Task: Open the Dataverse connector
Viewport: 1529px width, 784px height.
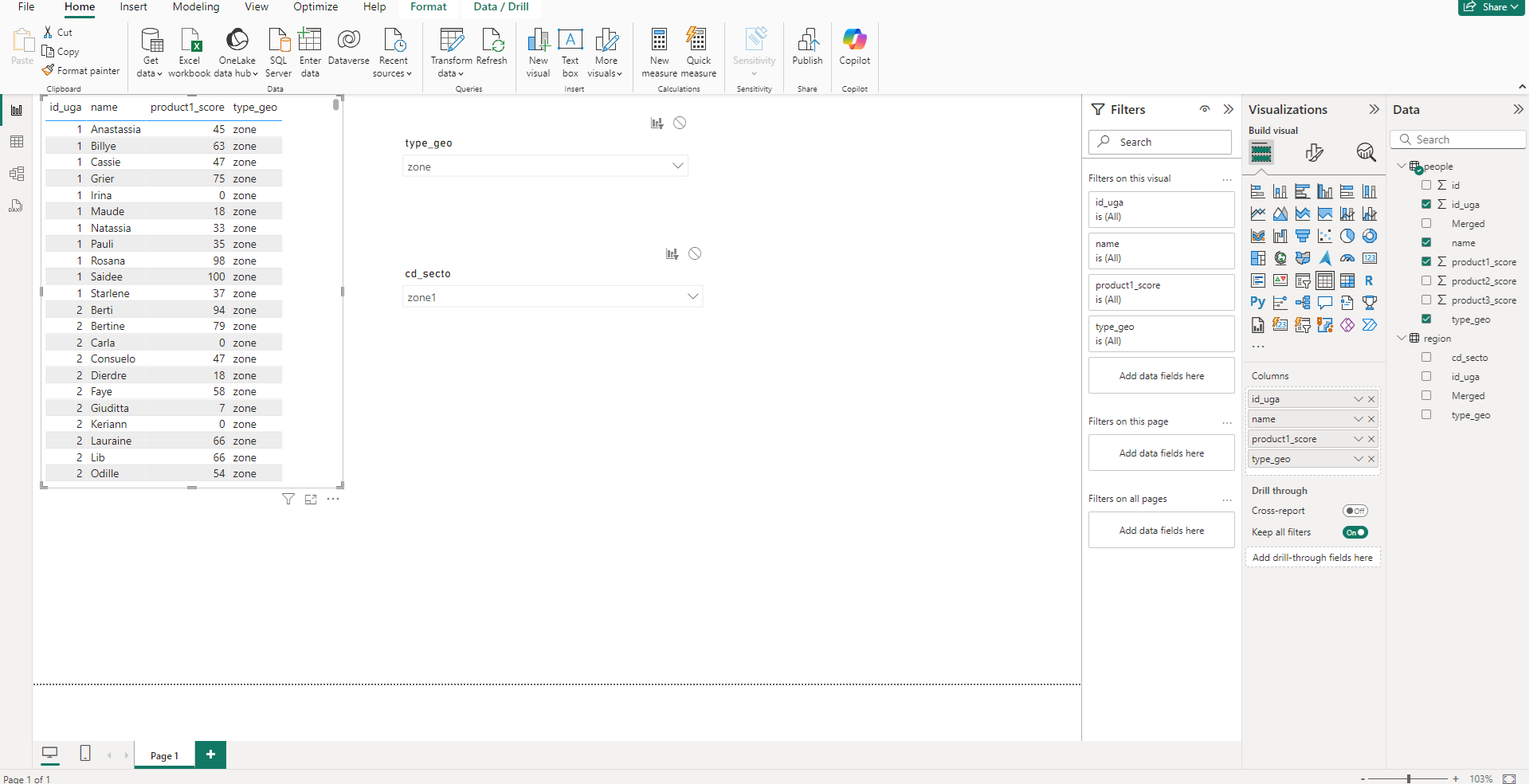Action: tap(348, 47)
